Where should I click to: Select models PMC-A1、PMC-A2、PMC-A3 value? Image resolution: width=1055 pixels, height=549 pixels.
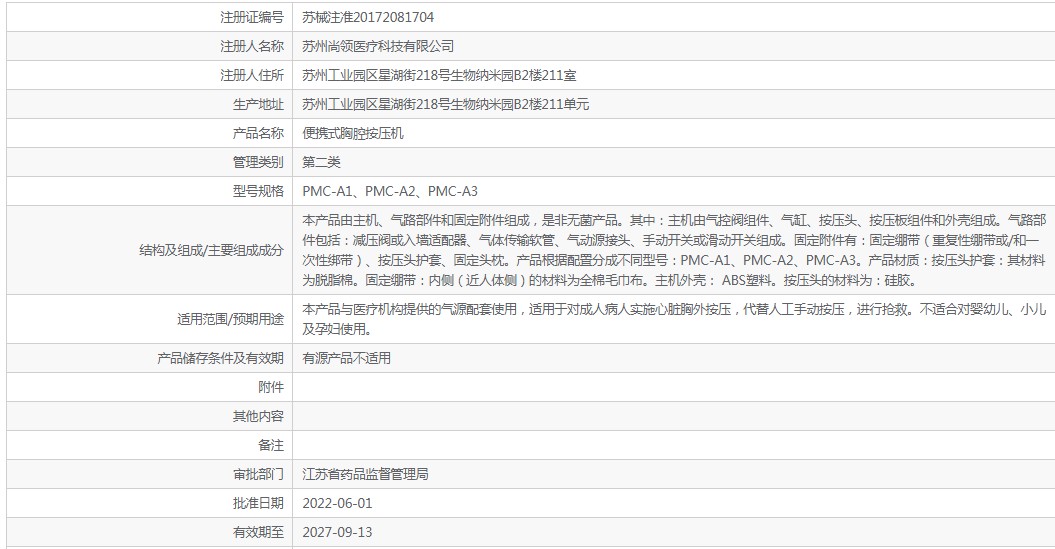390,191
